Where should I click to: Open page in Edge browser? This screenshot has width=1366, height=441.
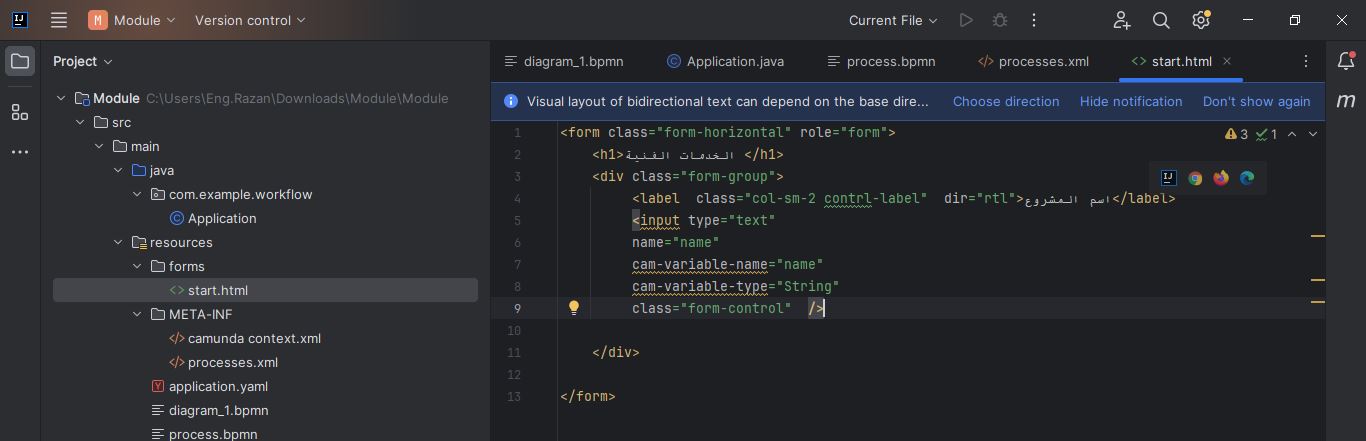(x=1247, y=178)
